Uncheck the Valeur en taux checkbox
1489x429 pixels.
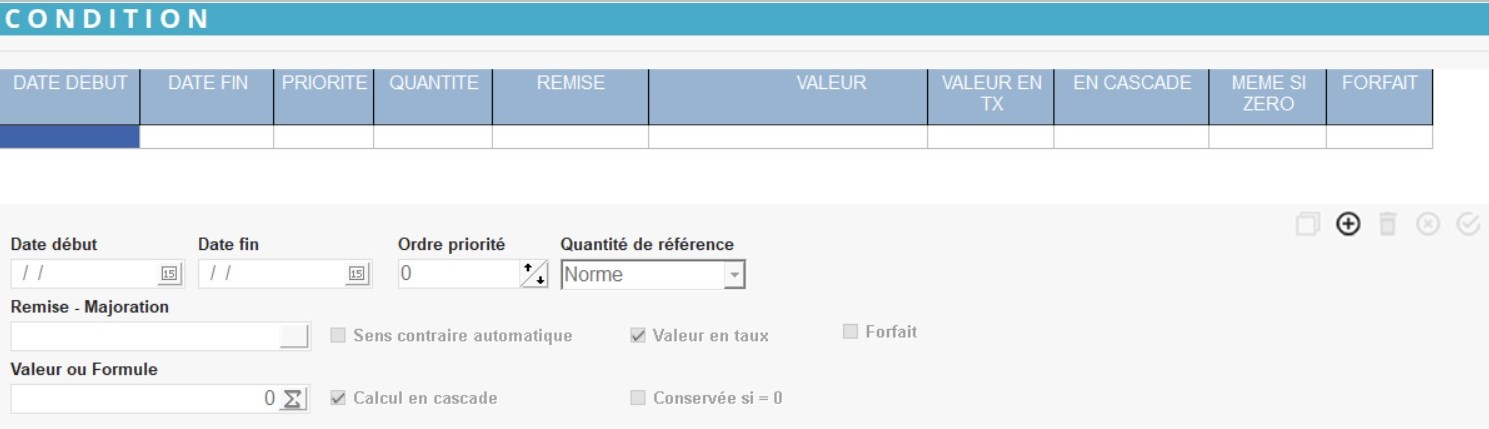pos(638,335)
